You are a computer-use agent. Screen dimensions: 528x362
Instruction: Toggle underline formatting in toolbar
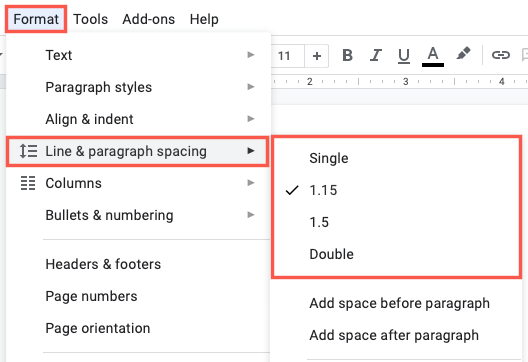coord(404,56)
